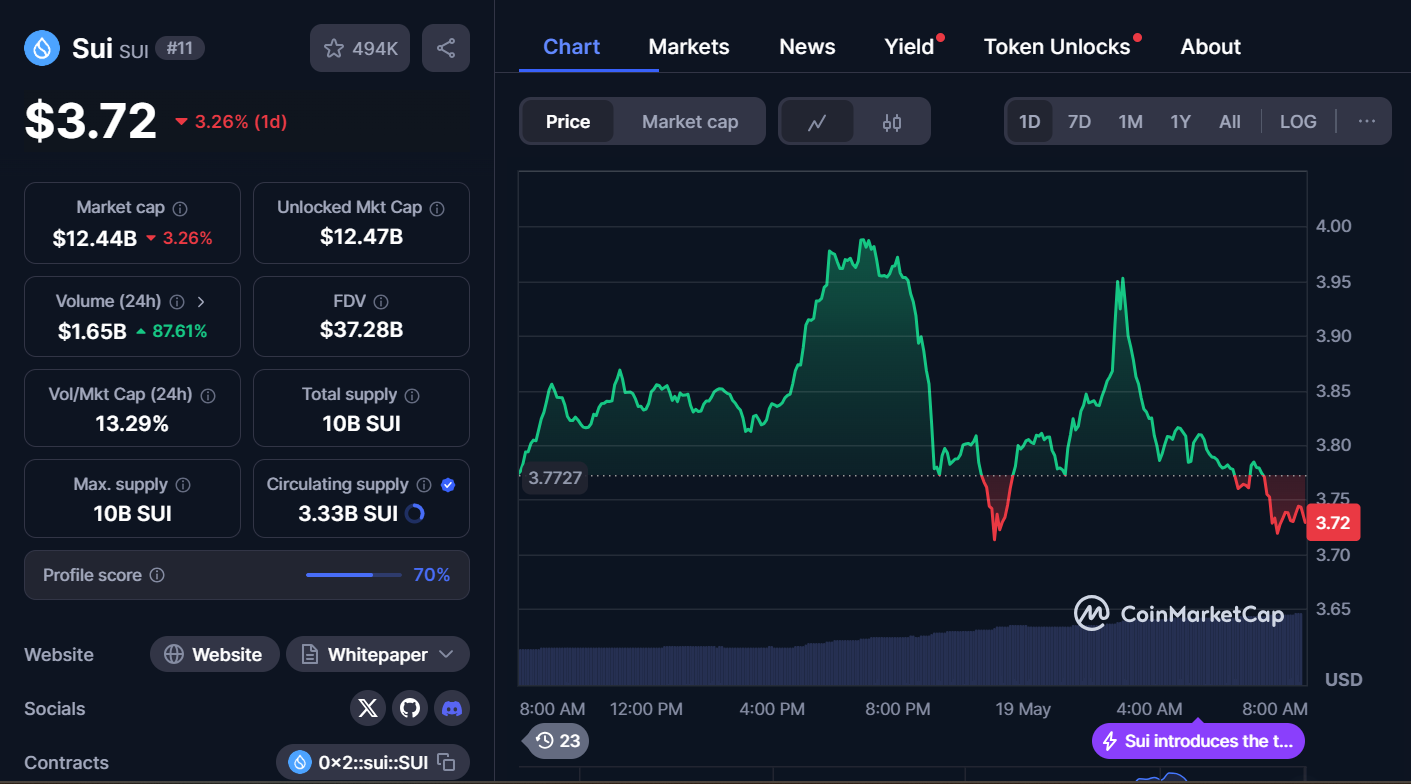1411x784 pixels.
Task: Show Circulating supply info icon
Action: click(x=424, y=485)
